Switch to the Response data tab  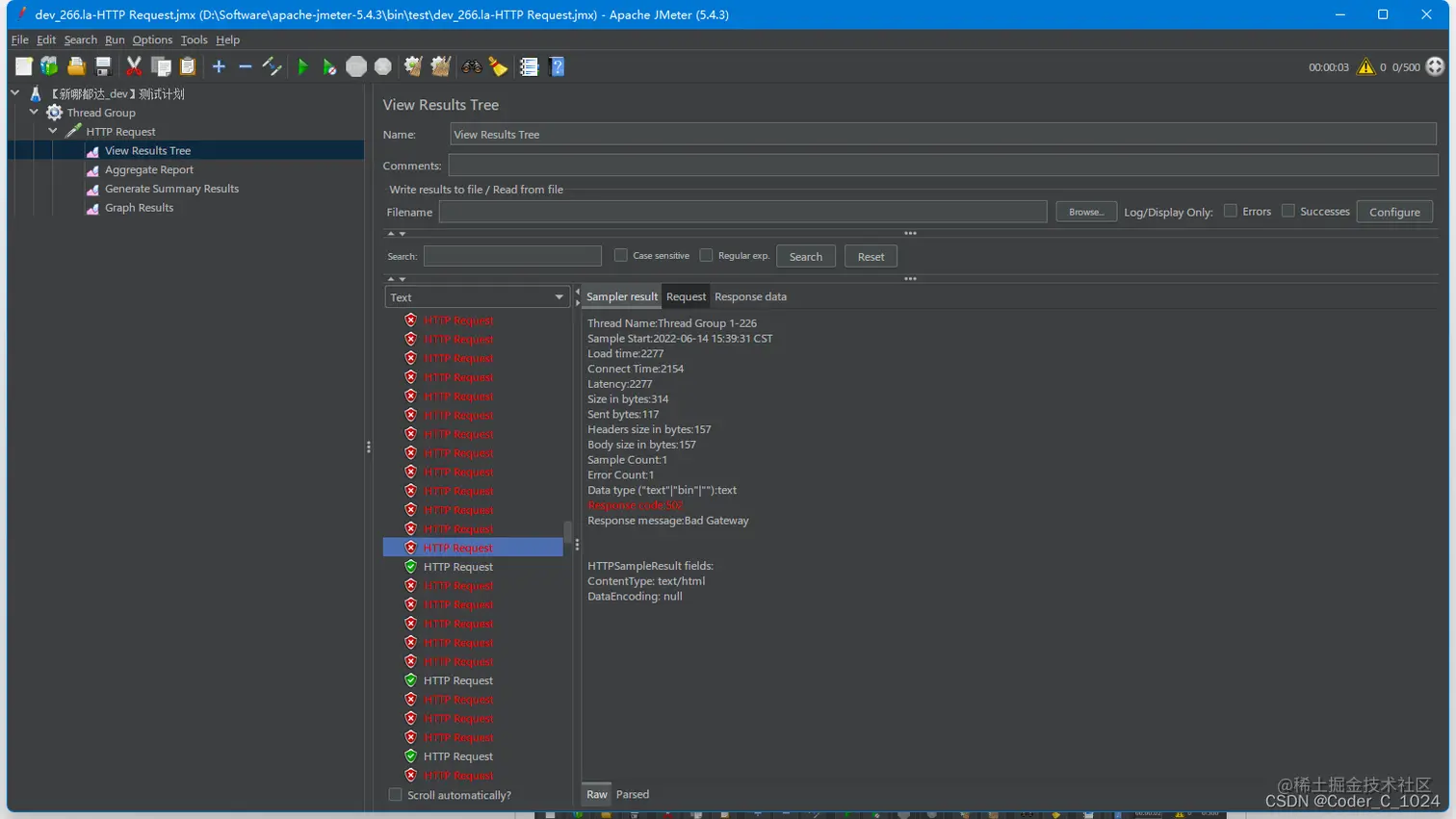pos(750,296)
